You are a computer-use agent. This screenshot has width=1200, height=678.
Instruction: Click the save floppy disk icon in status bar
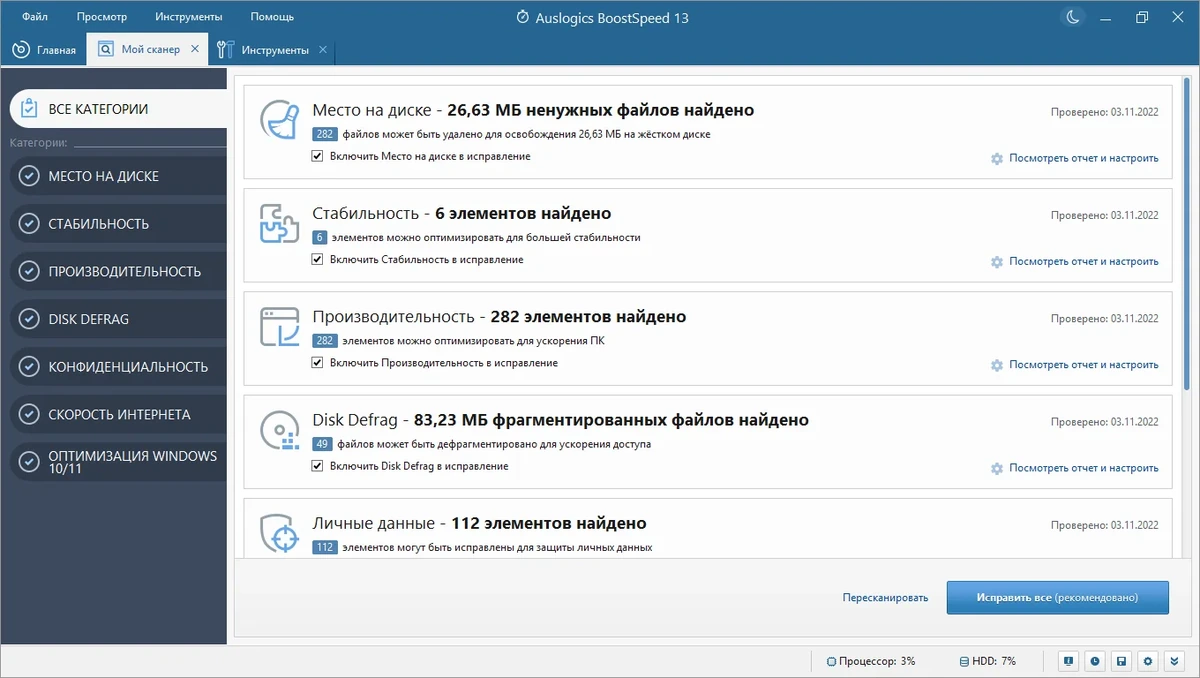tap(1123, 661)
